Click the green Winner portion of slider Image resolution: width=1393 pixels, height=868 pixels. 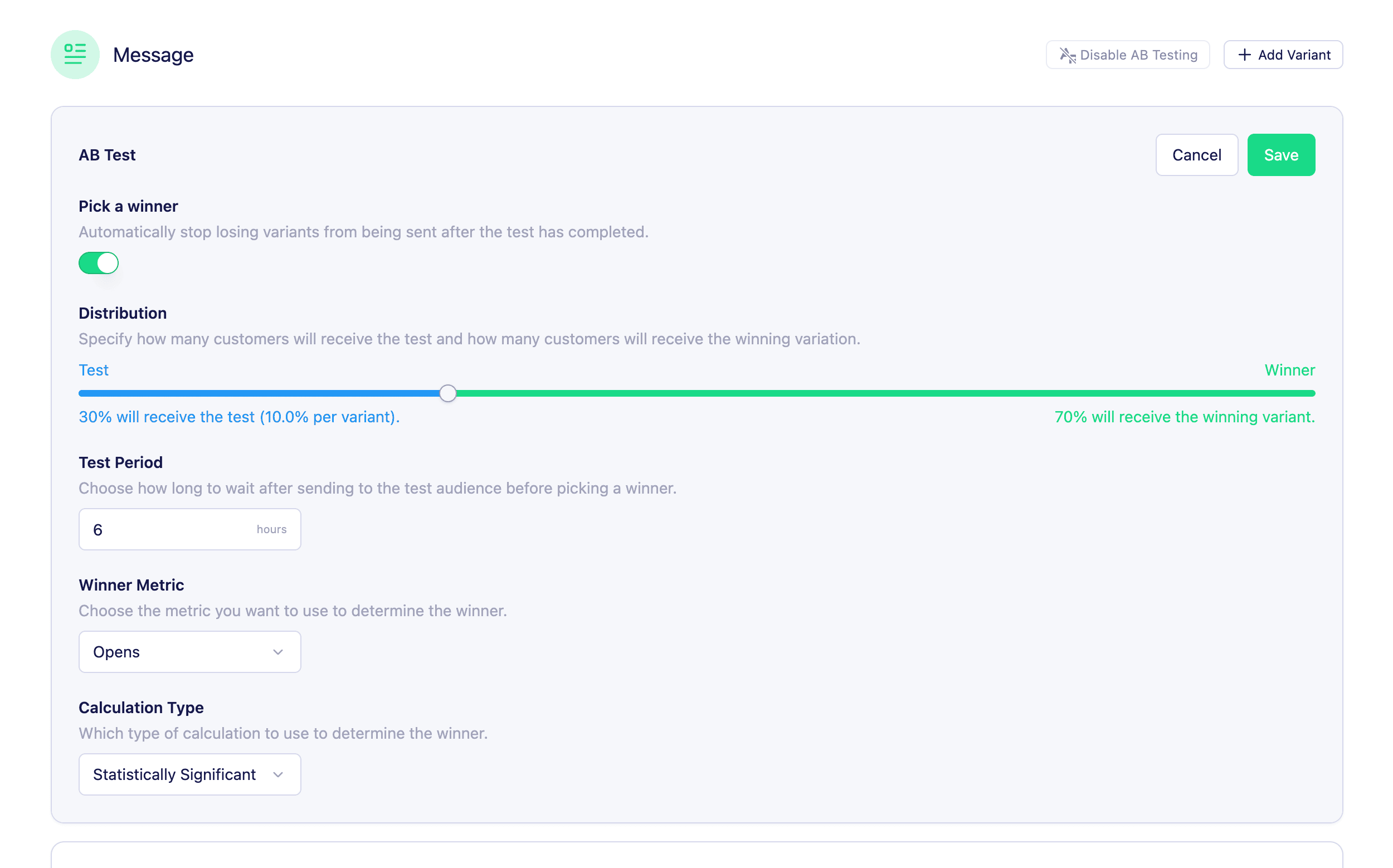click(884, 393)
